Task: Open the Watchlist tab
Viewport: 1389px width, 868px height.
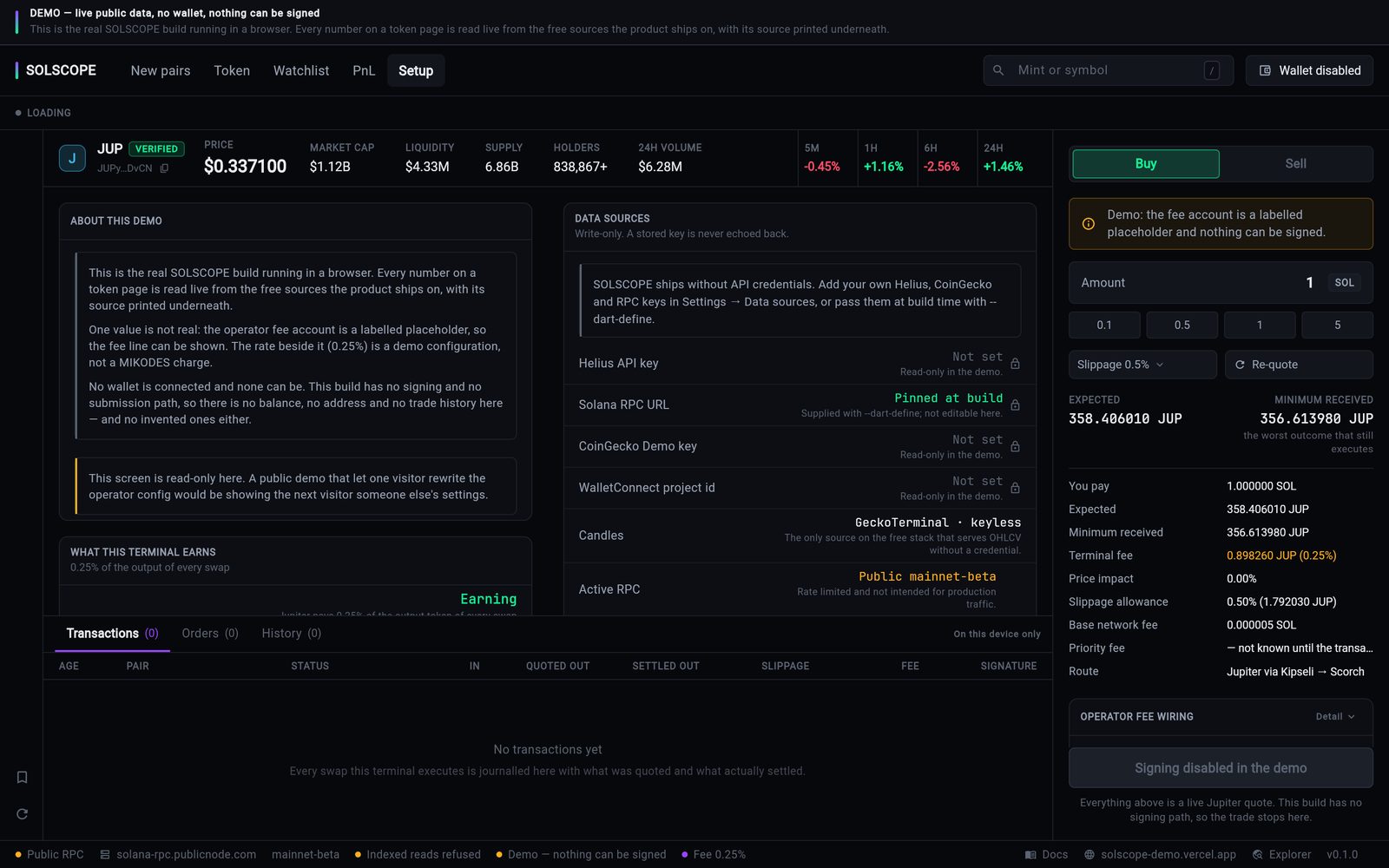Action: coord(301,70)
